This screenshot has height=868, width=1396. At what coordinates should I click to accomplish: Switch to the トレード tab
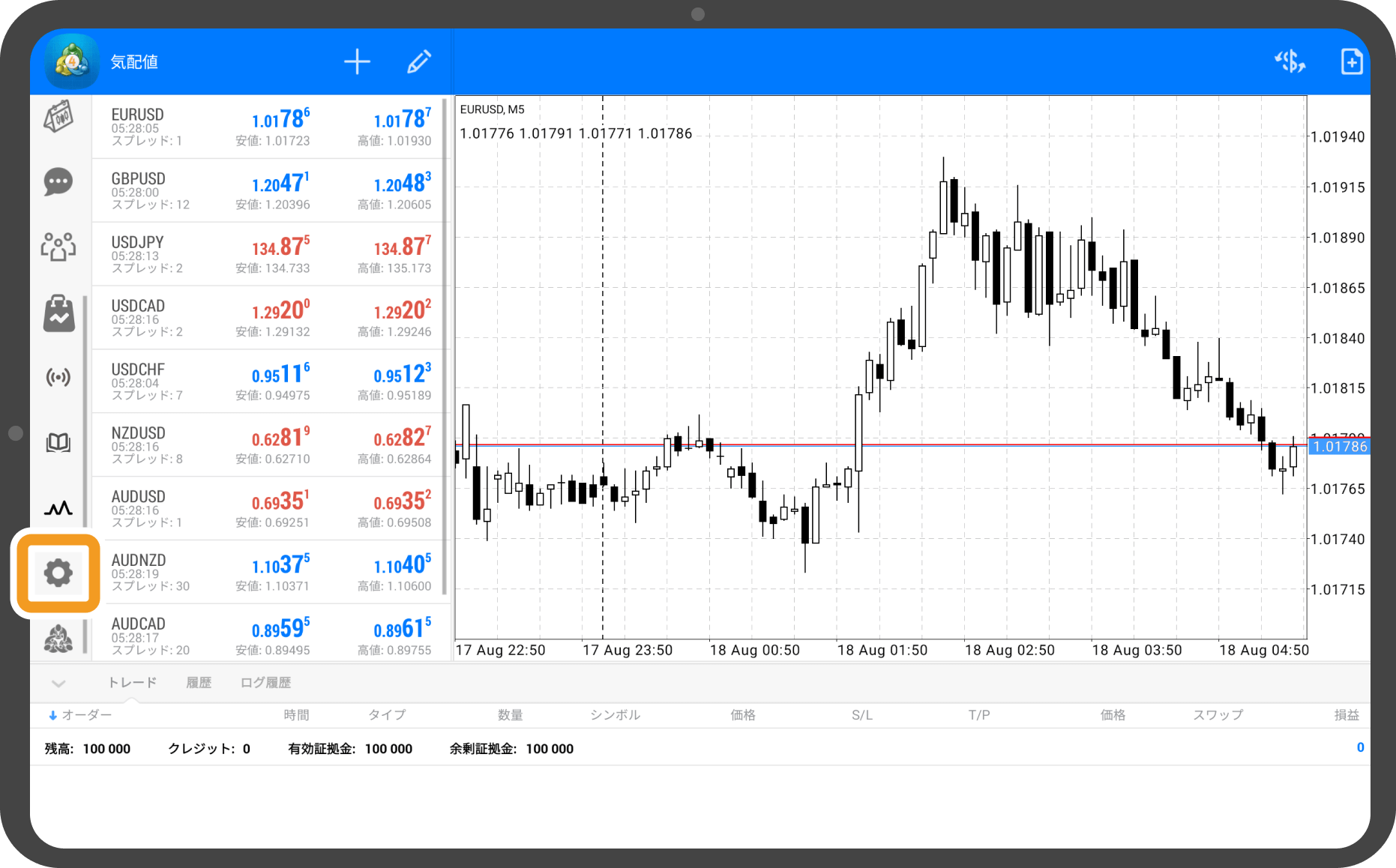[133, 682]
